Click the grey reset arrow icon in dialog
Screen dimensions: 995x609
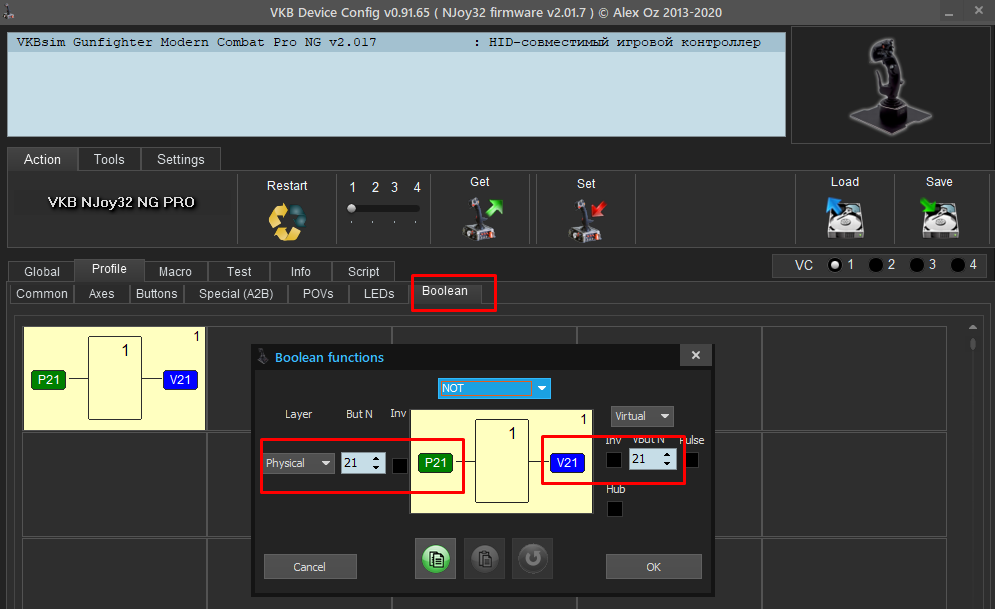(532, 559)
